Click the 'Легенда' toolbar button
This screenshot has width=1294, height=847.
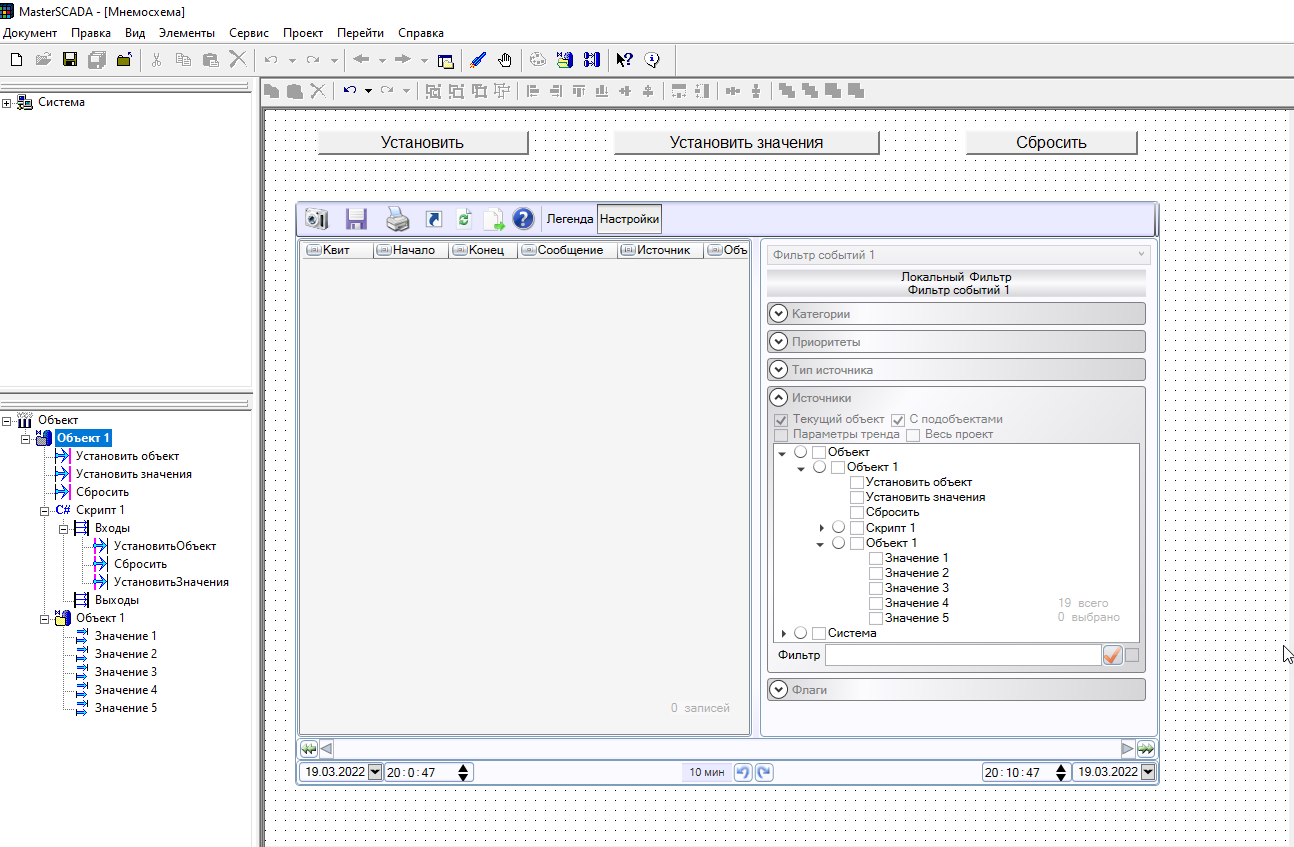(x=569, y=219)
